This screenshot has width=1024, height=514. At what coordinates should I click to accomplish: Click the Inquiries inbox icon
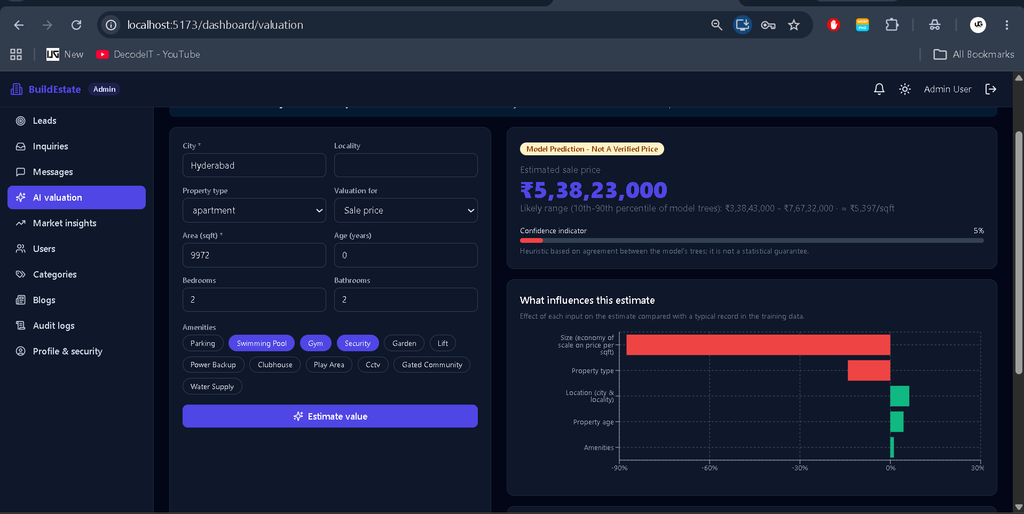[x=20, y=146]
